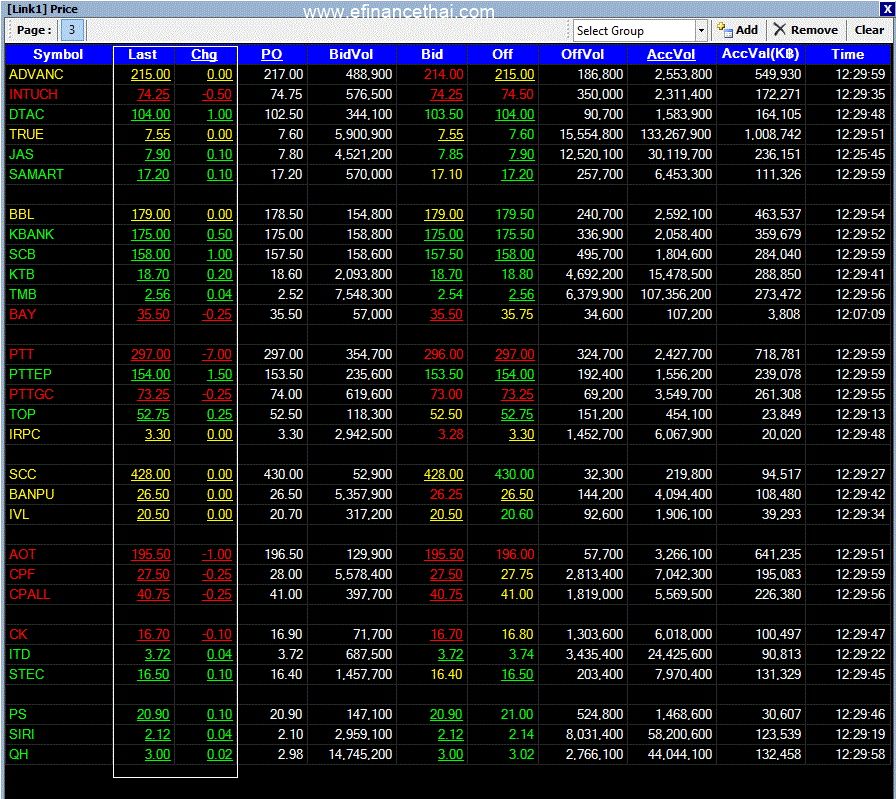Select the PTTEP symbol

(30, 374)
